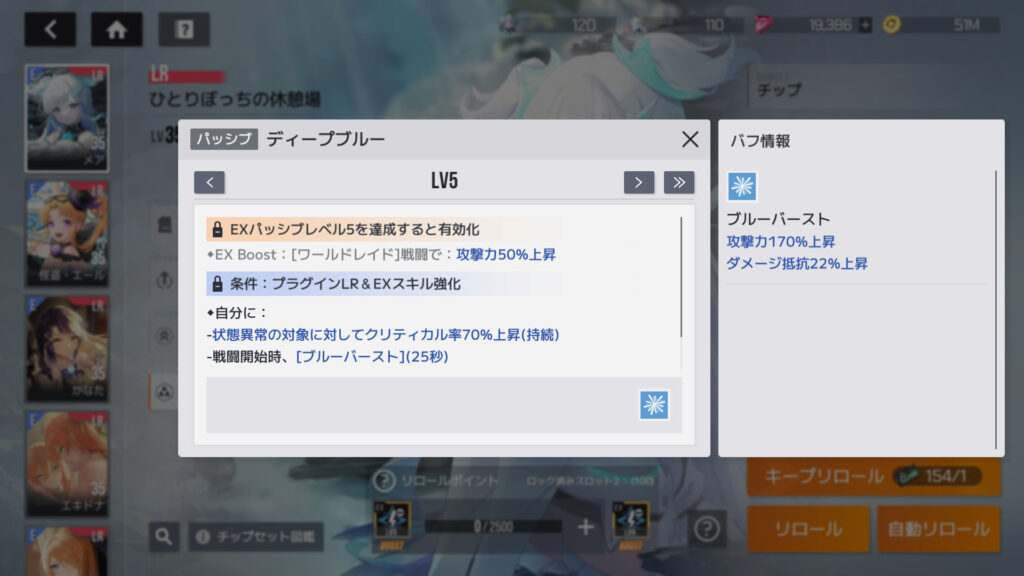Click the snowflake icon in the skill description
Screen dimensions: 1024x576
tap(654, 405)
